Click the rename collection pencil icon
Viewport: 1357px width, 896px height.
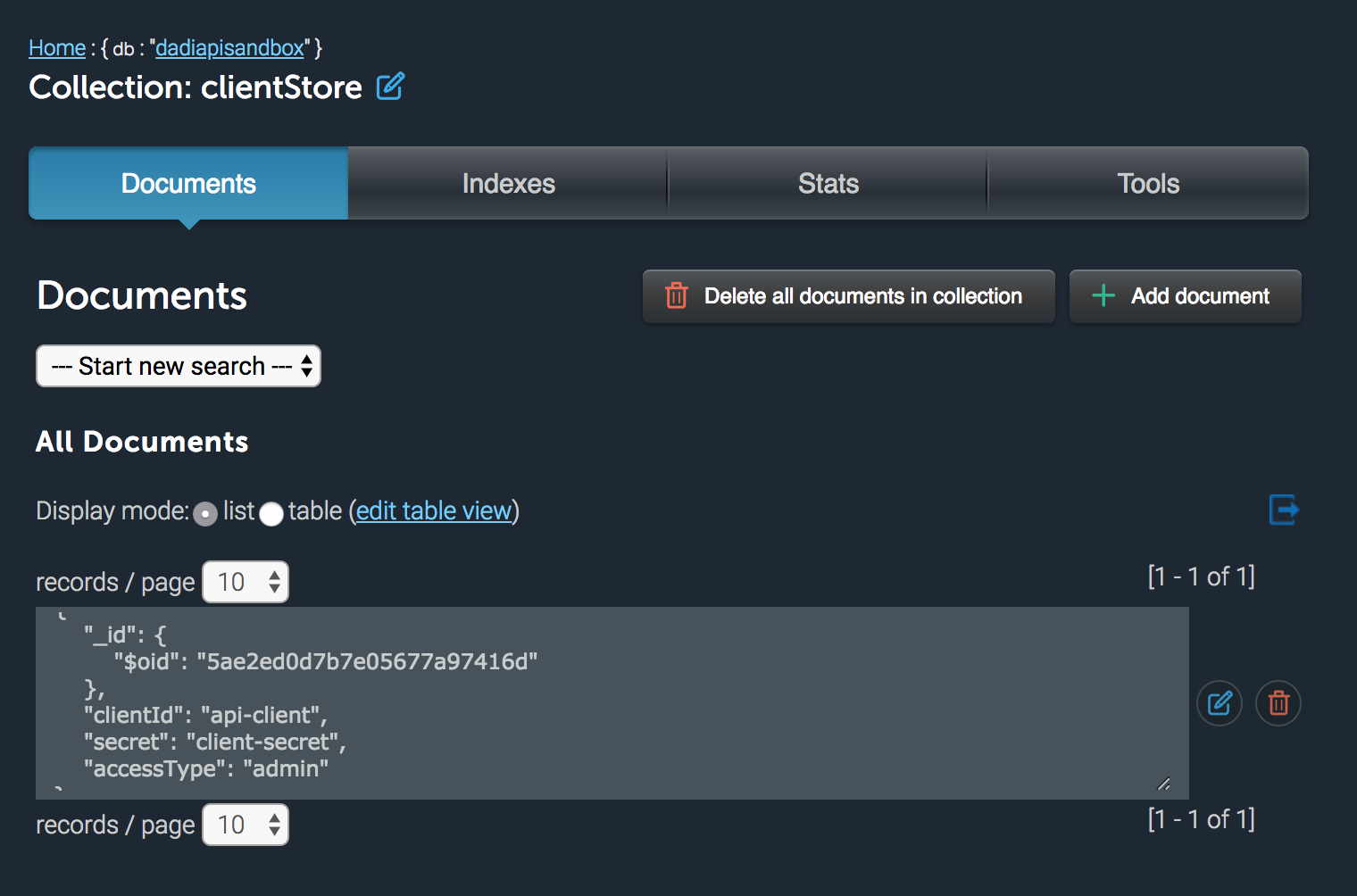[x=390, y=87]
